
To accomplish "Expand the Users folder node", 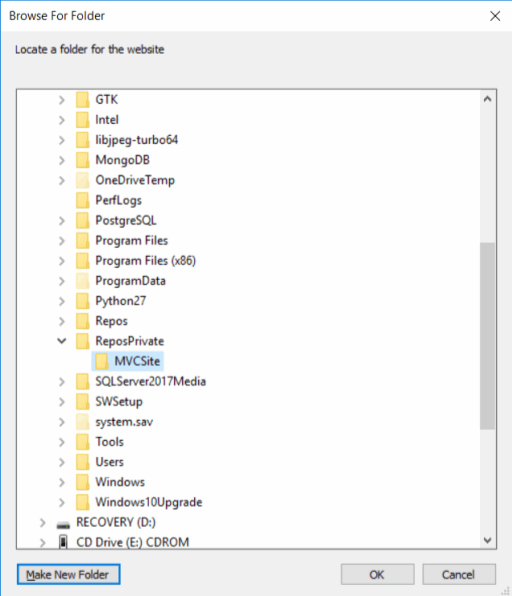I will pos(62,462).
